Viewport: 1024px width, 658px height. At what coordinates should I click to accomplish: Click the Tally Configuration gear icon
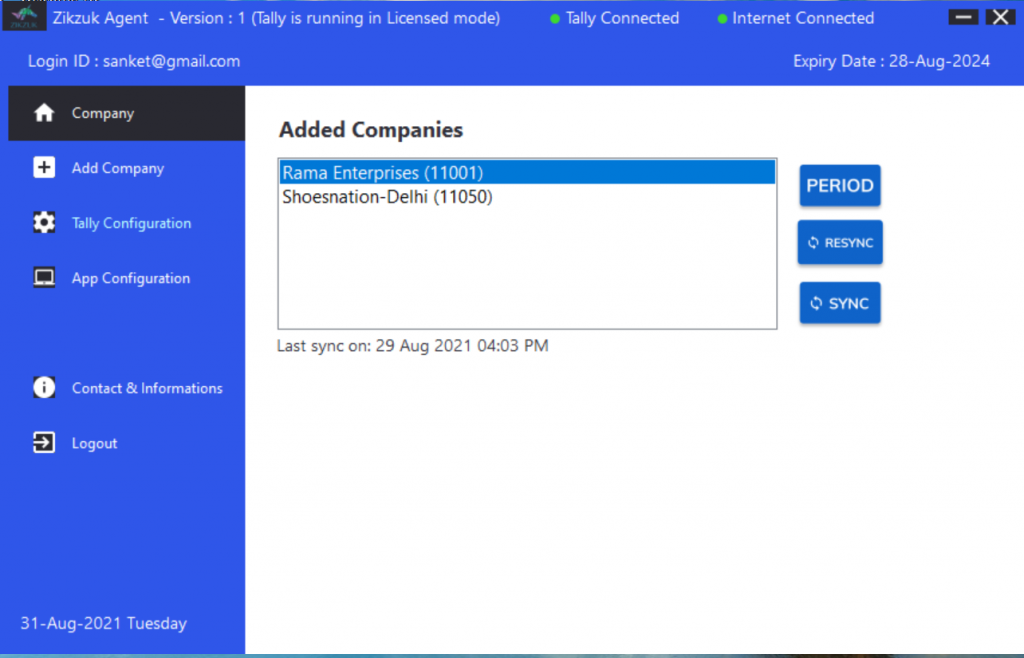click(44, 223)
